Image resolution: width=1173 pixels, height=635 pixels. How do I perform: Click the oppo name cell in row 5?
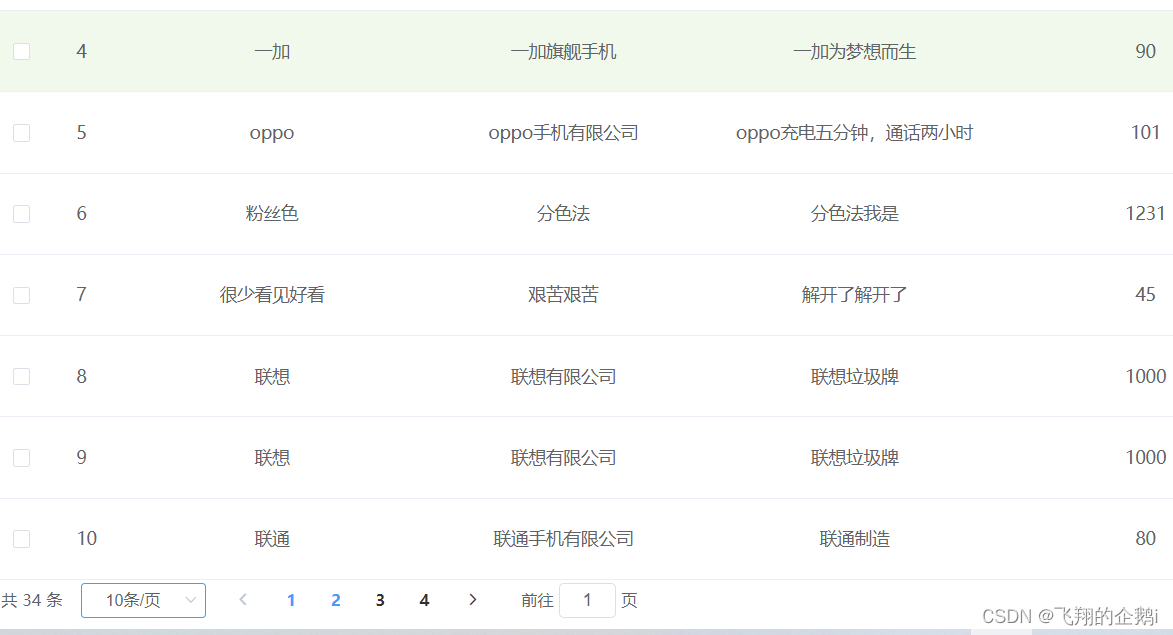coord(272,133)
